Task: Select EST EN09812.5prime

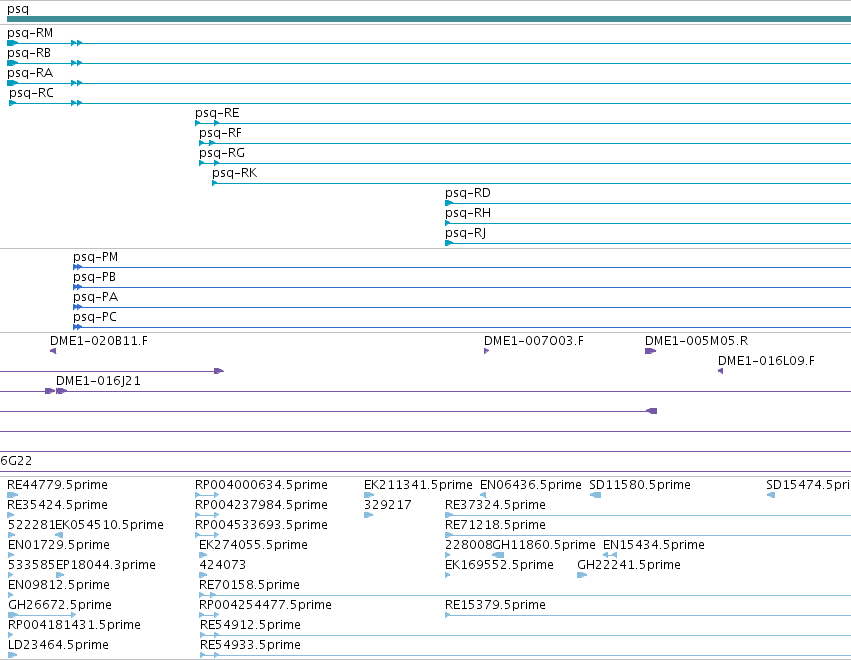Action: coord(59,586)
